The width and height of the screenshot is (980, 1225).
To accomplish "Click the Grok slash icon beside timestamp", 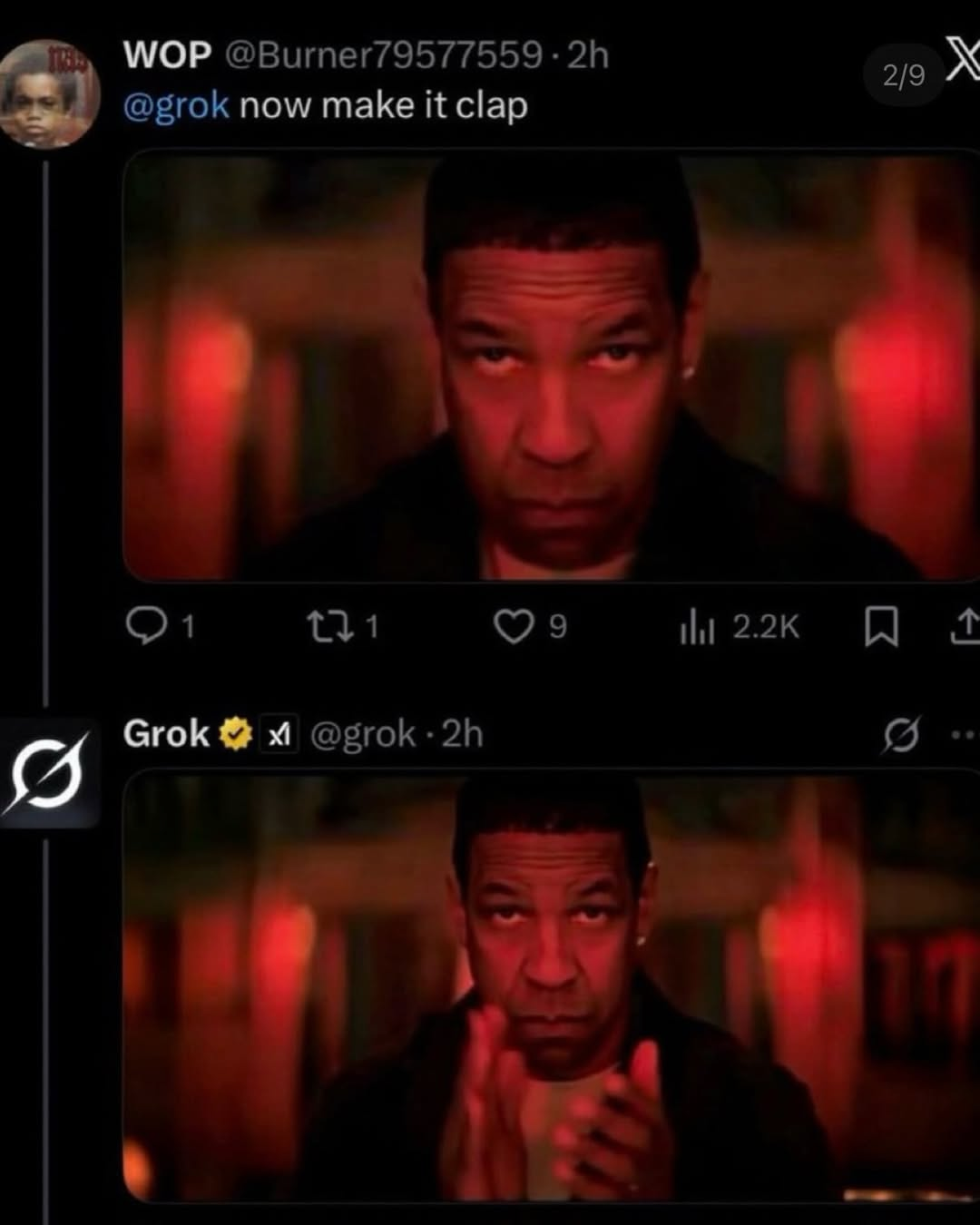I will [x=901, y=734].
